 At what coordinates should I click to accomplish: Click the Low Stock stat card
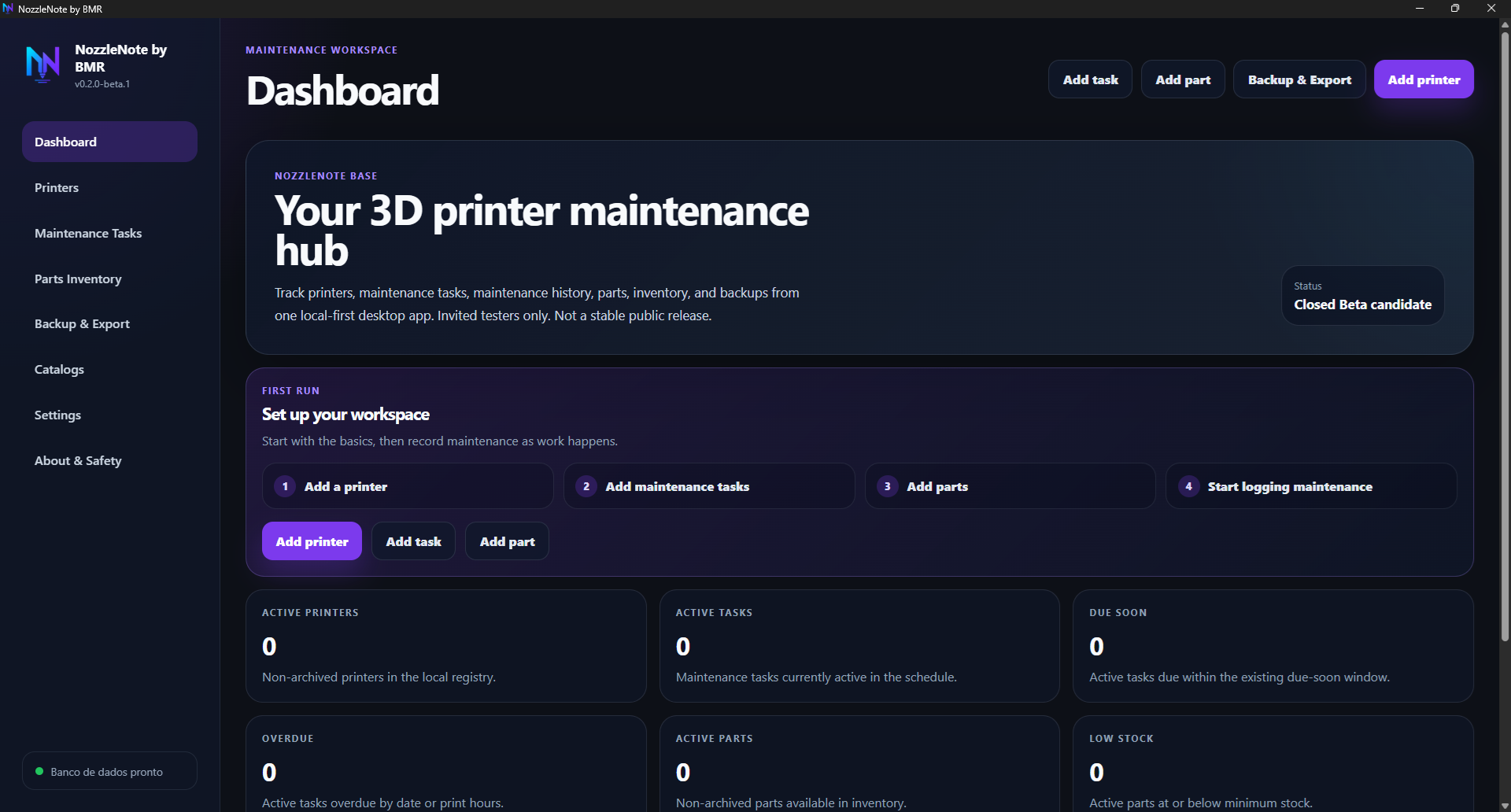click(x=1273, y=764)
